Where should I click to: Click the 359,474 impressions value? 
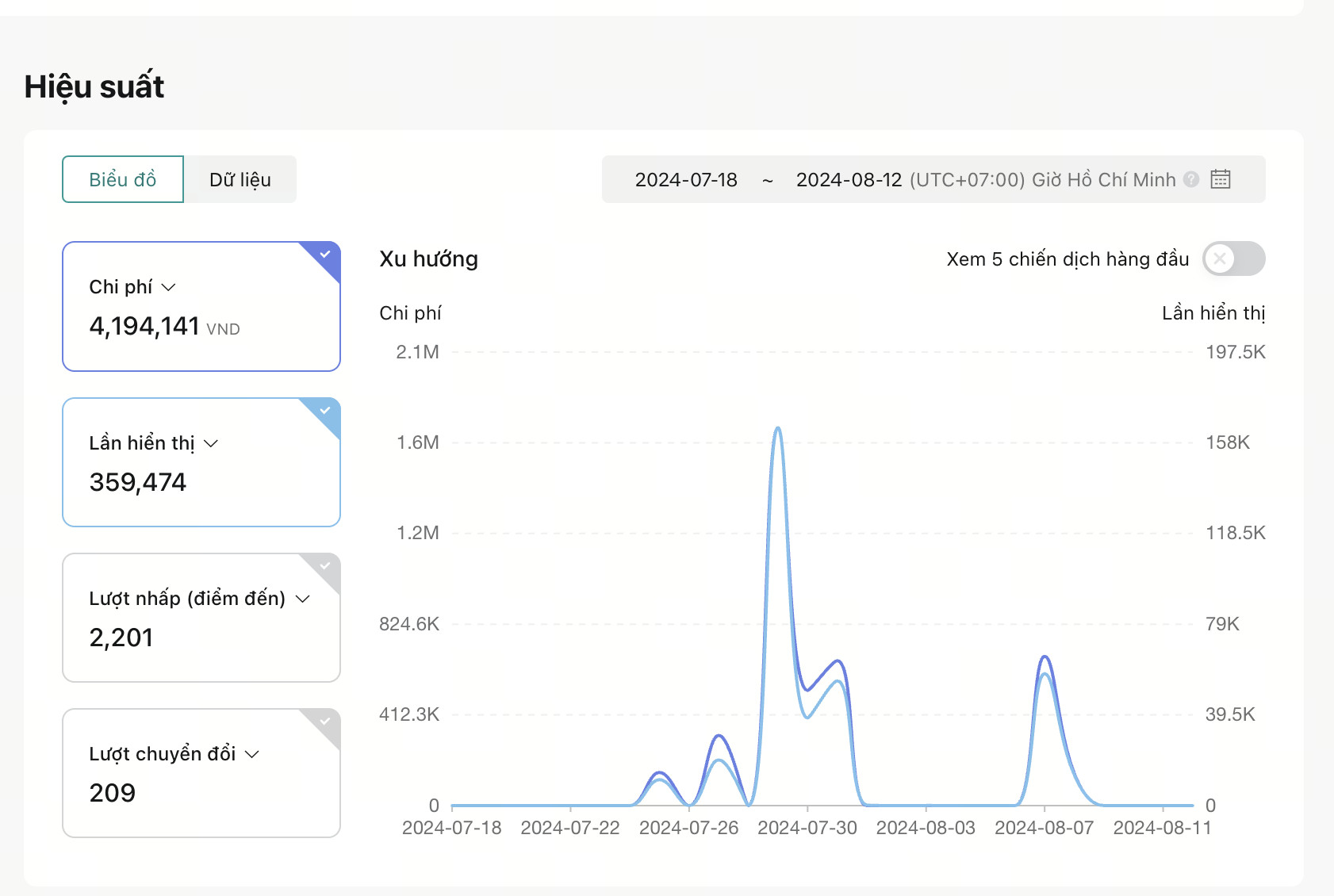tap(138, 482)
